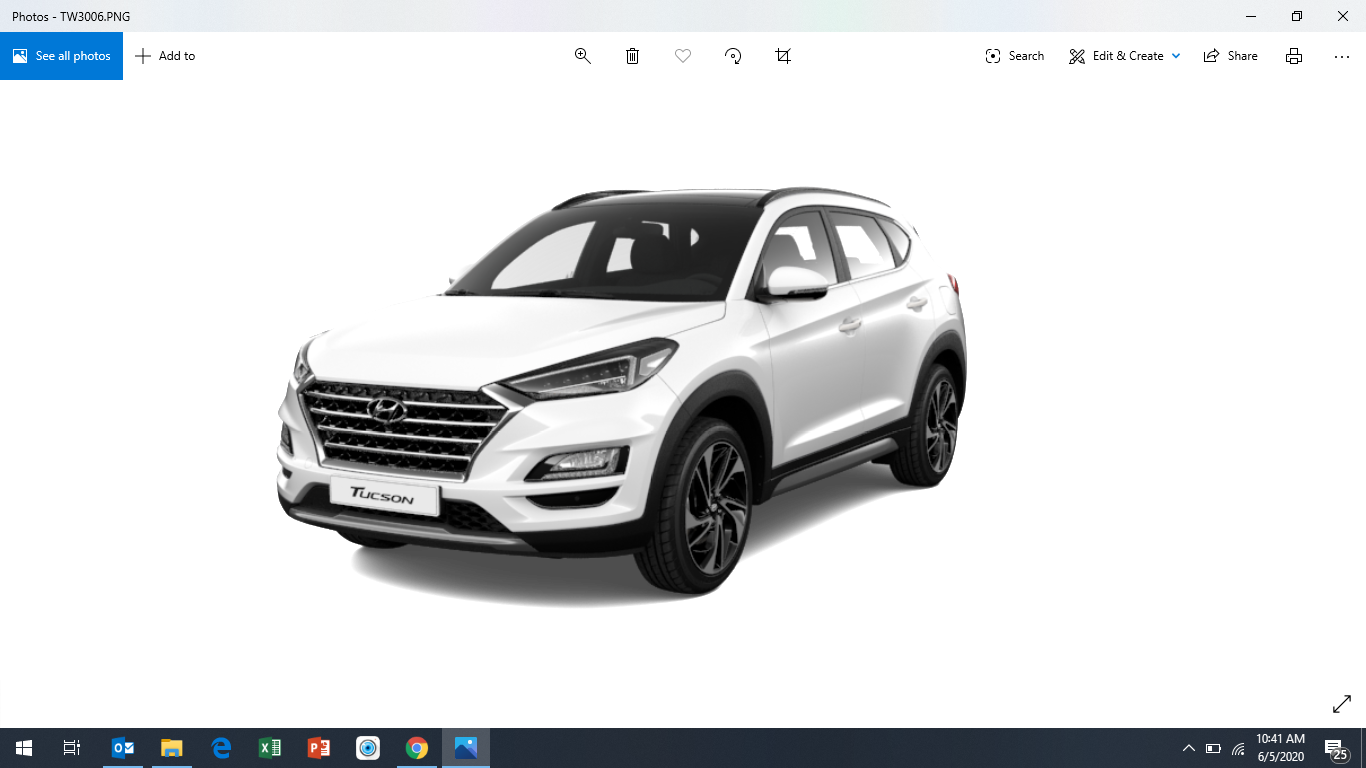
Task: Open the blue circle app on taskbar
Action: coord(368,748)
